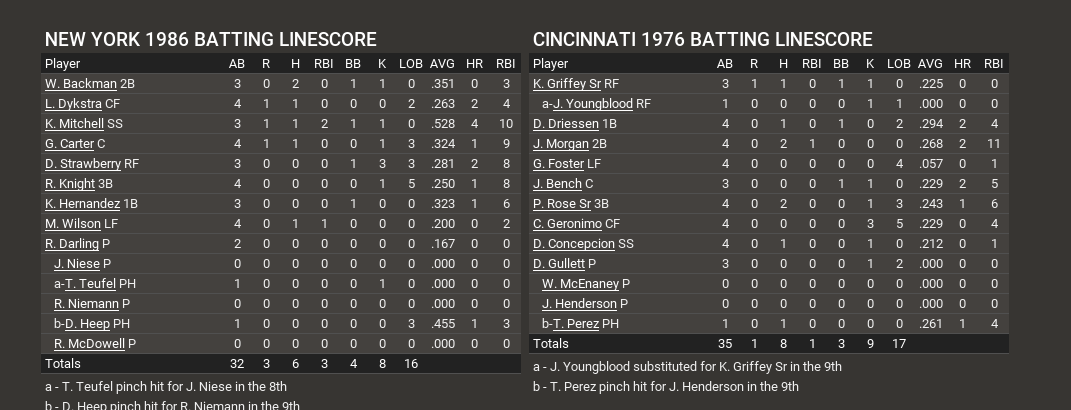Click D. Concepcion player name

click(x=573, y=244)
